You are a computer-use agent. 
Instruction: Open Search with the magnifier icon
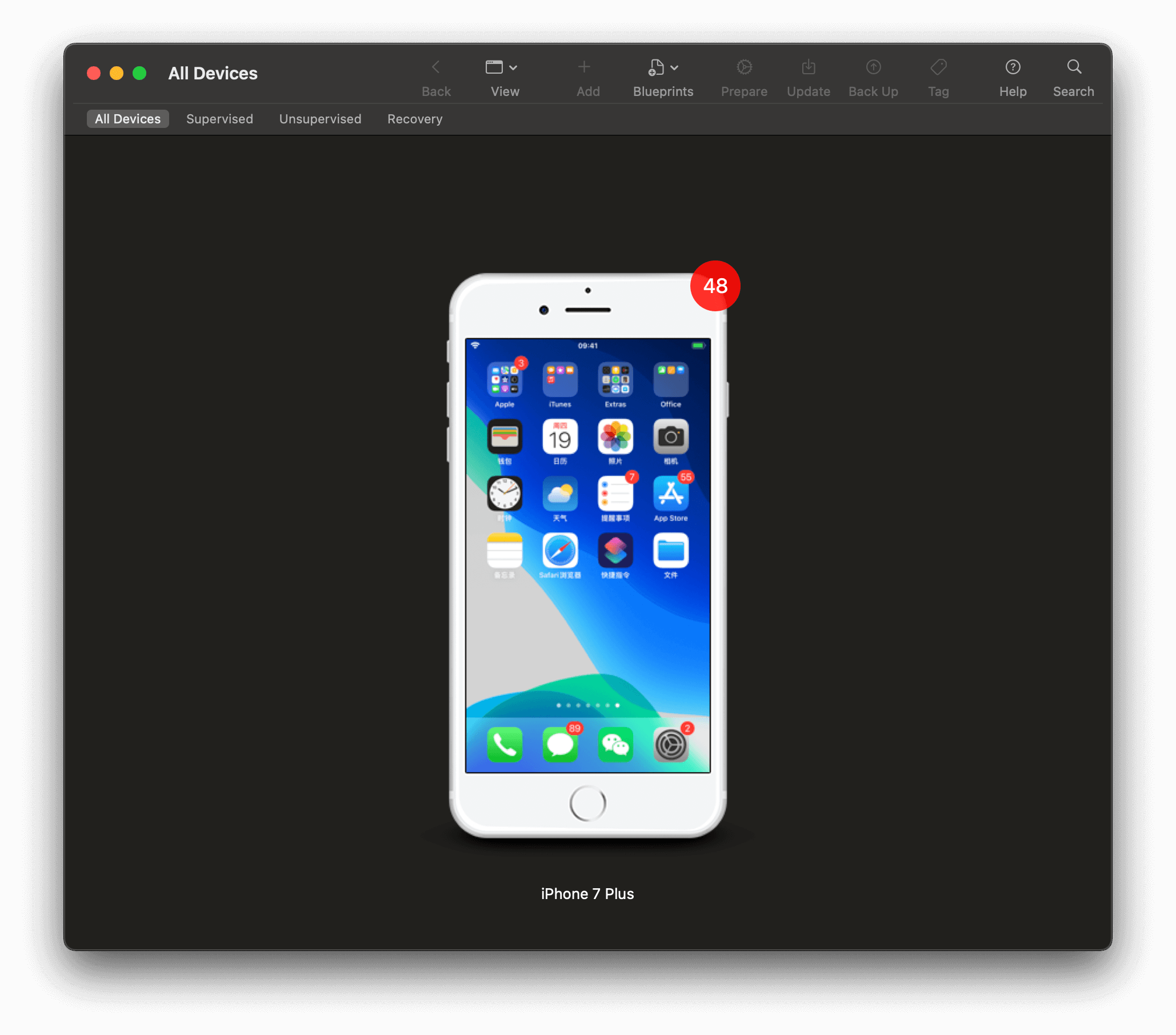click(x=1074, y=67)
